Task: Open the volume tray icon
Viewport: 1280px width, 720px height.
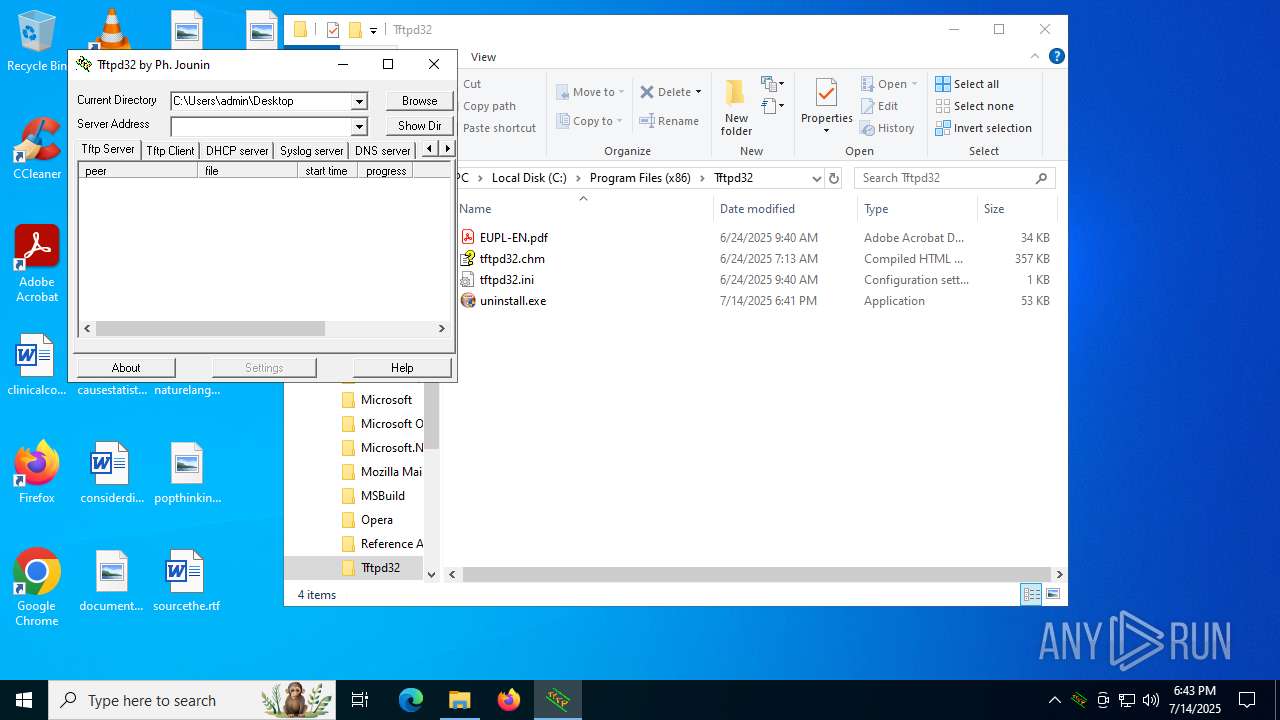Action: (1151, 700)
